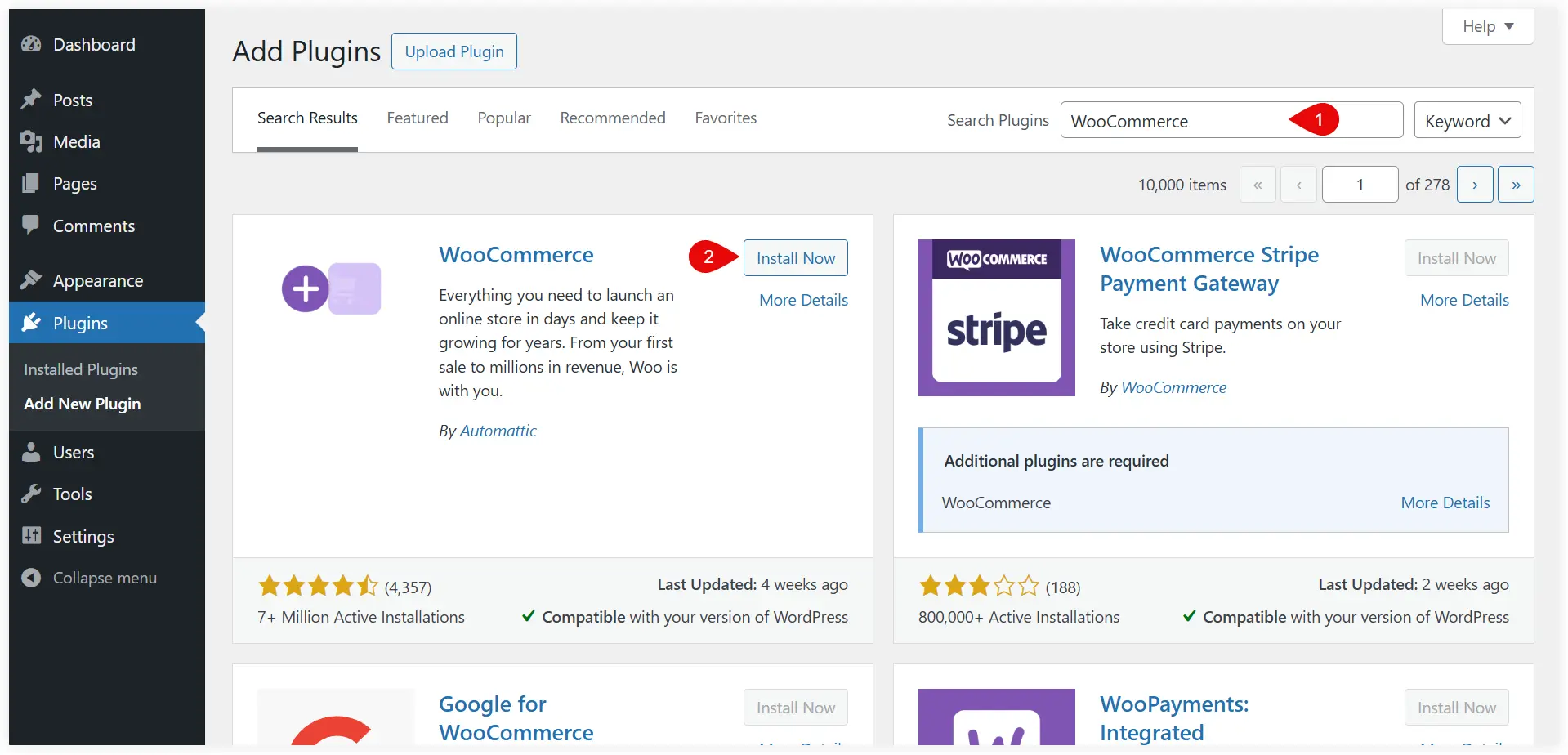Click the Users person icon
This screenshot has width=1568, height=755.
pos(31,452)
